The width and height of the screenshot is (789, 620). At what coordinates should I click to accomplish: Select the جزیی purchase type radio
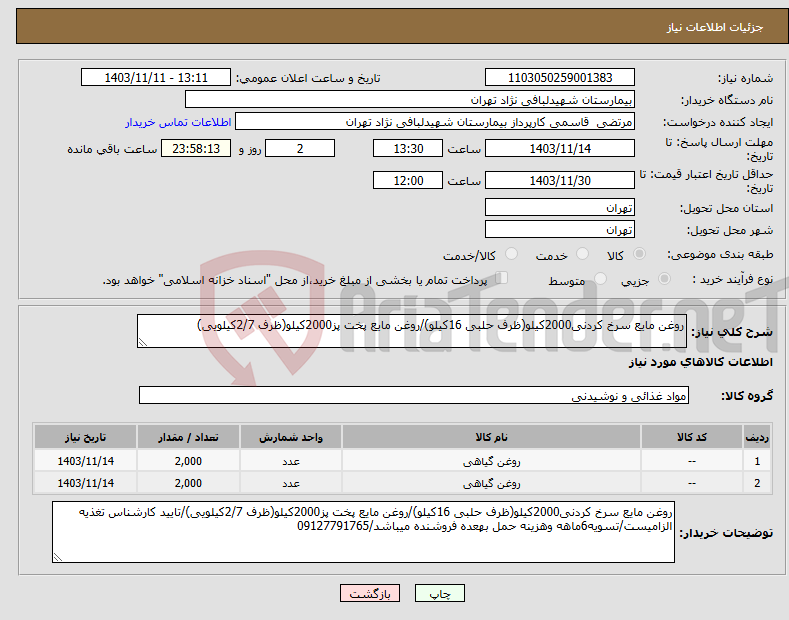pos(664,279)
